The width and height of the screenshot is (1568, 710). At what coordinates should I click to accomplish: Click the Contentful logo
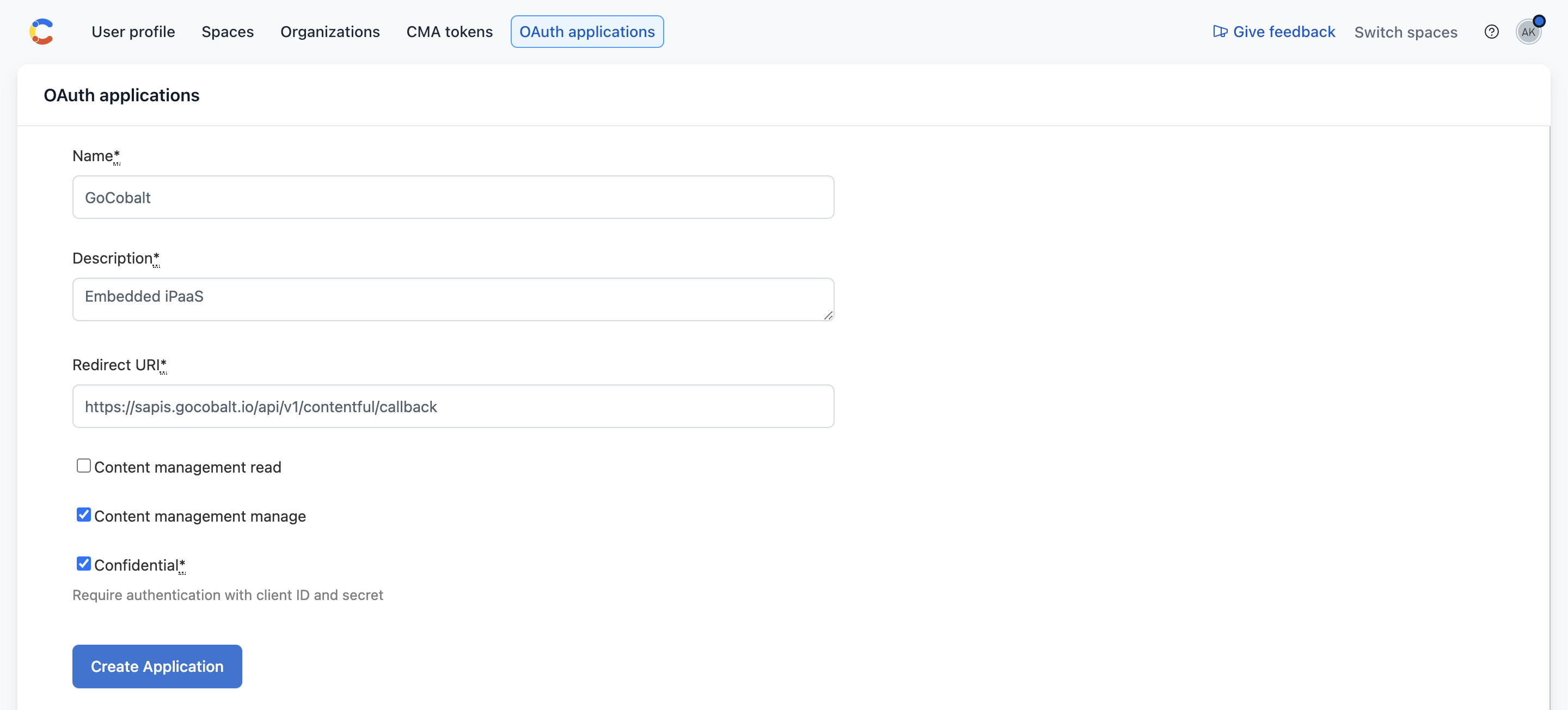click(41, 31)
